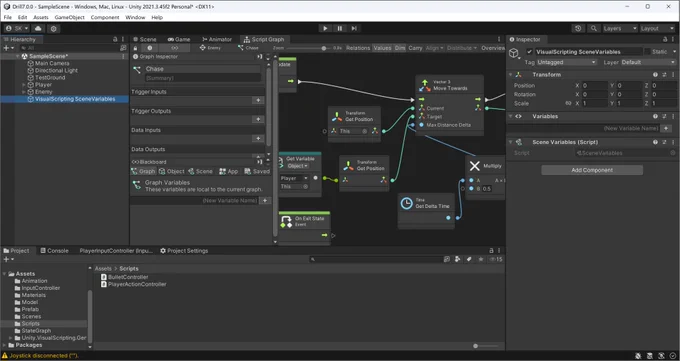Screen dimensions: 680x361
Task: Open the account dropdown in the toolbar
Action: [x=17, y=28]
